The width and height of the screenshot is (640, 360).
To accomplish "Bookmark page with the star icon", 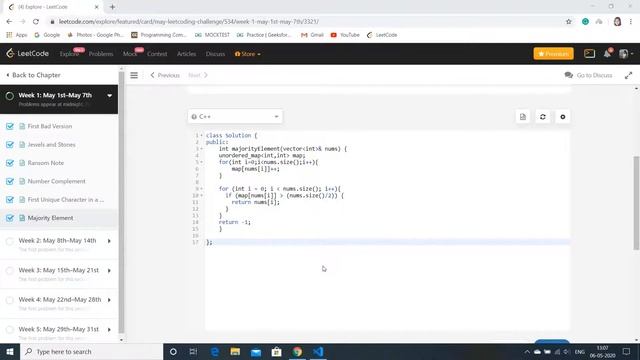I will 569,22.
